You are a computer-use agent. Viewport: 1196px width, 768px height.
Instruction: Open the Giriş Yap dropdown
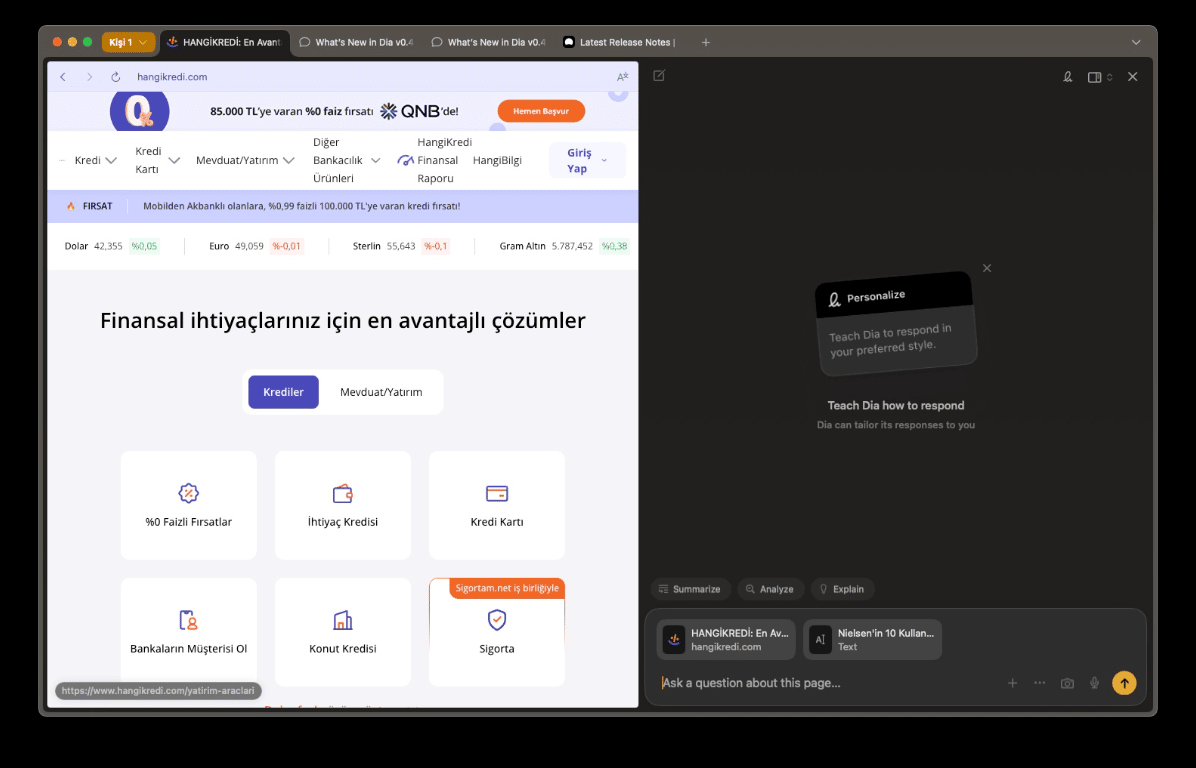pos(587,160)
